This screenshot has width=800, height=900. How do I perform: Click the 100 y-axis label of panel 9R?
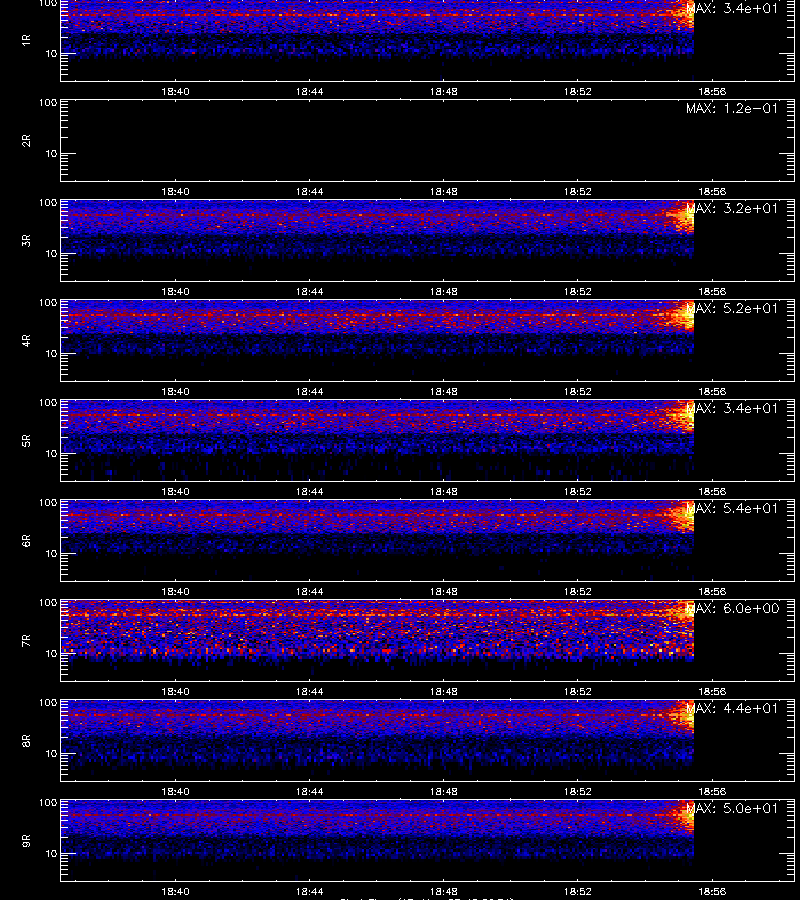pyautogui.click(x=48, y=802)
